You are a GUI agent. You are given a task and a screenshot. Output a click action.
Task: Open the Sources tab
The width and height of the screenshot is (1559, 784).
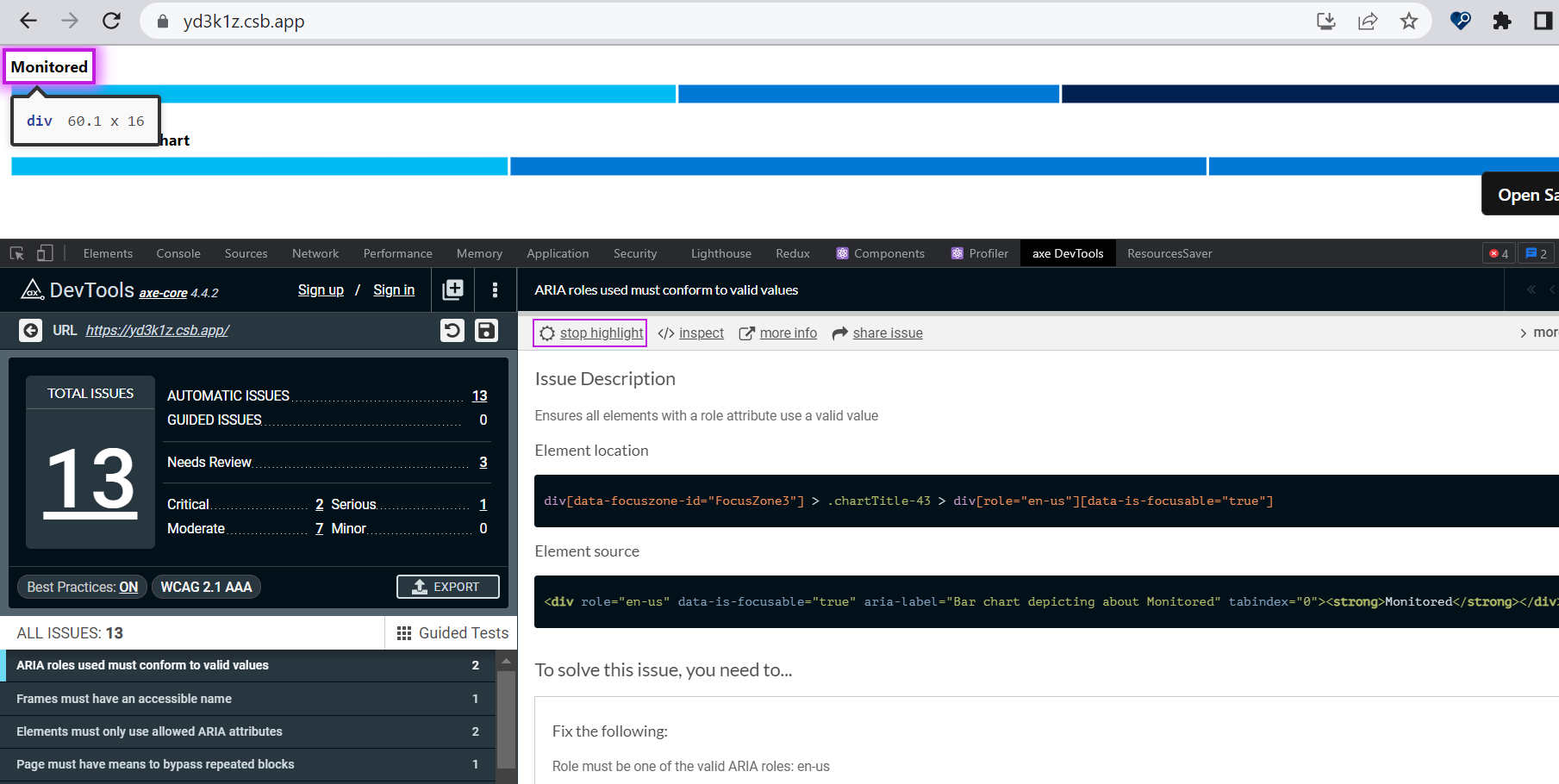tap(246, 253)
